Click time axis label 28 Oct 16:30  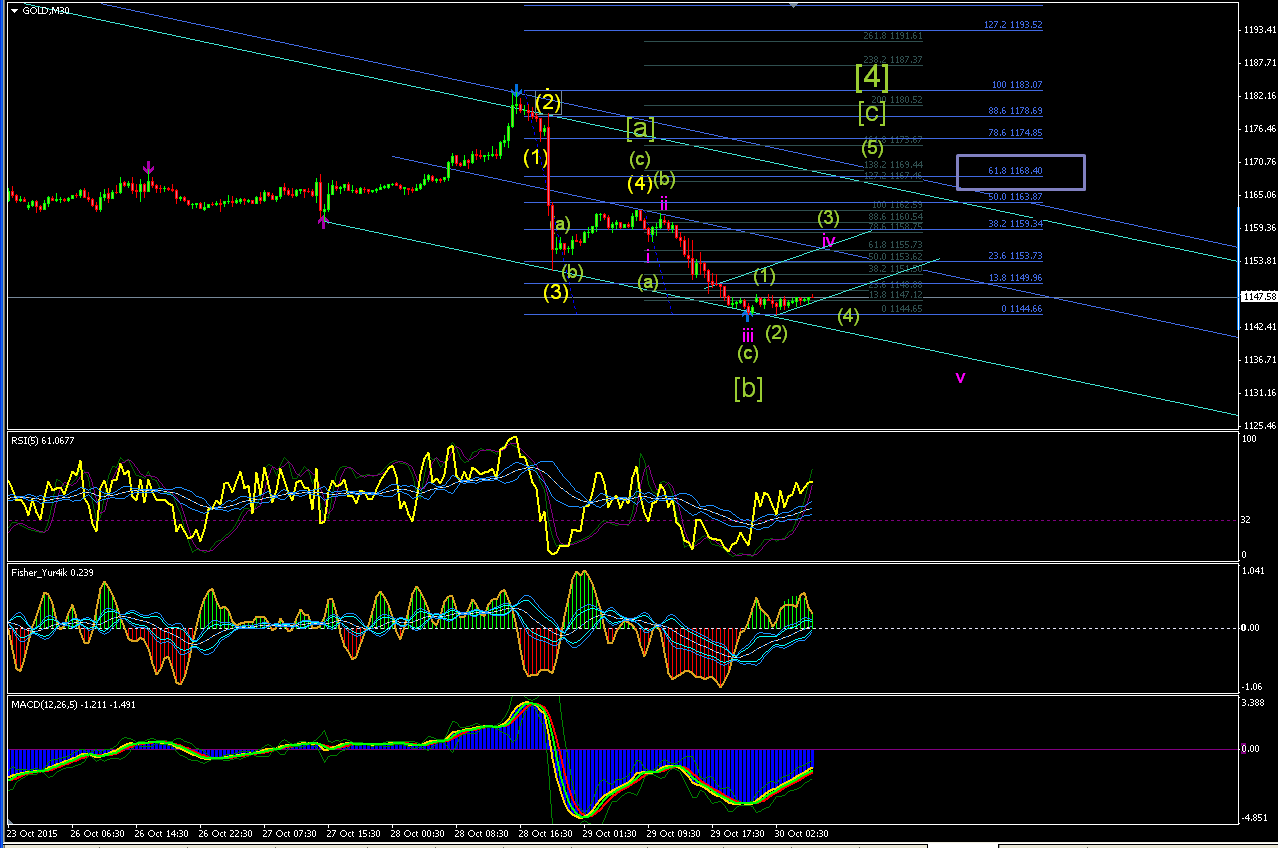click(x=546, y=833)
